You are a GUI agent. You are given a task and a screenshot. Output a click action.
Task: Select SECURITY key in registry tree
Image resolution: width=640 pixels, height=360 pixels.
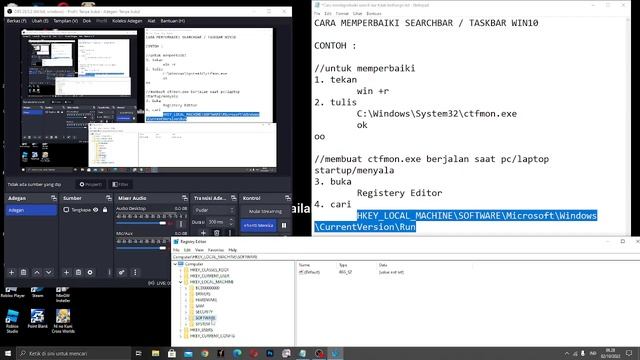[204, 312]
